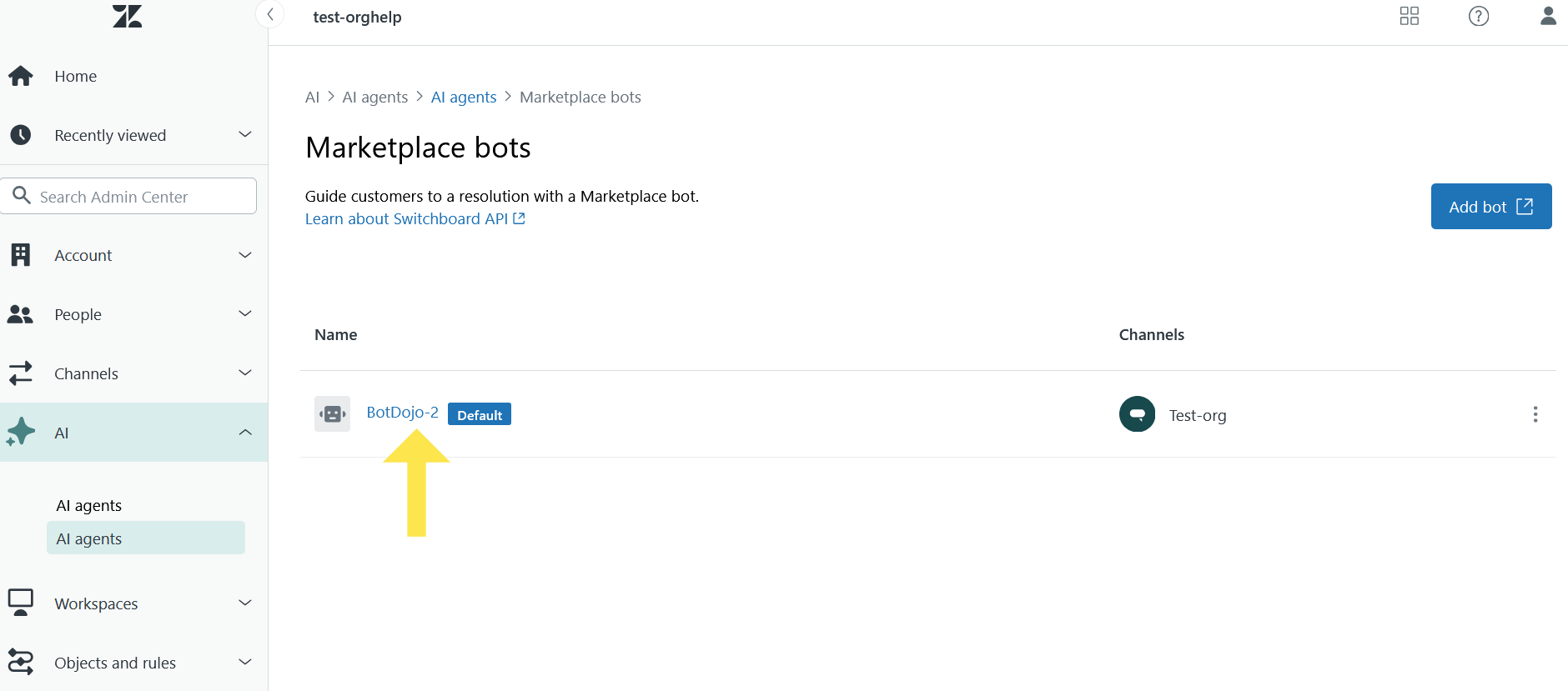Go to Home in the sidebar
This screenshot has width=1568, height=691.
tap(75, 77)
